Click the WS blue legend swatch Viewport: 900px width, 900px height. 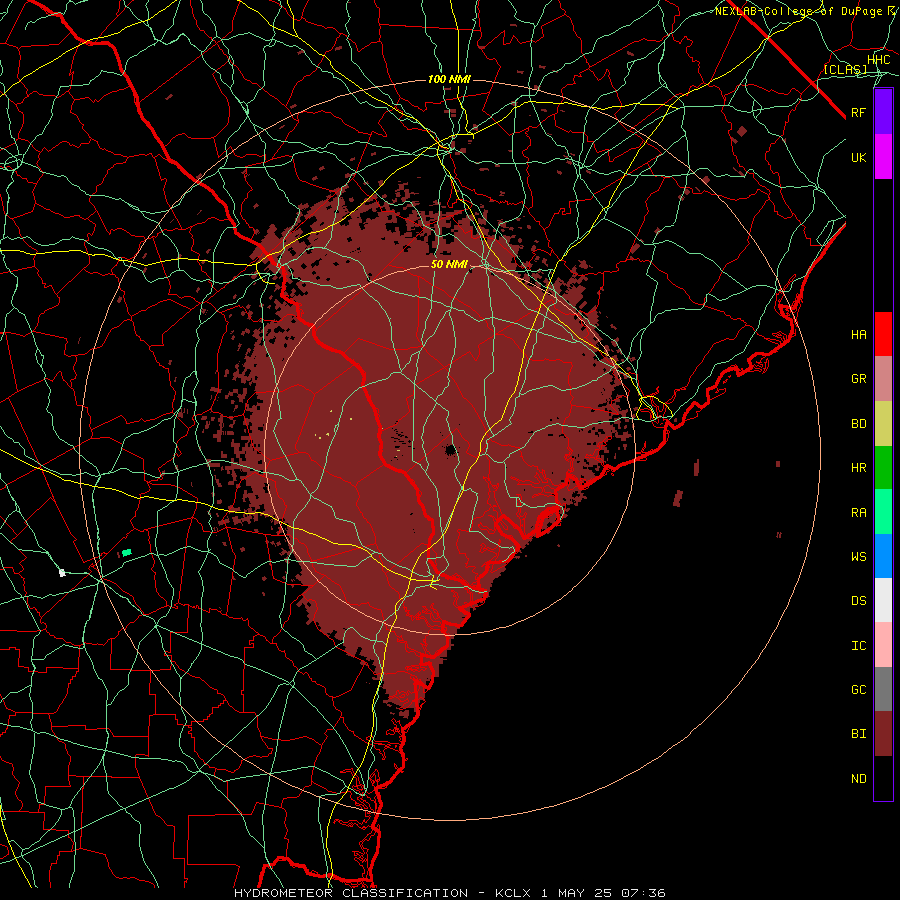click(883, 556)
